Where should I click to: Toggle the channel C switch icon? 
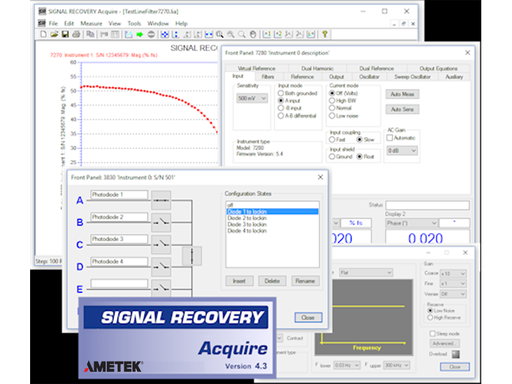click(161, 244)
